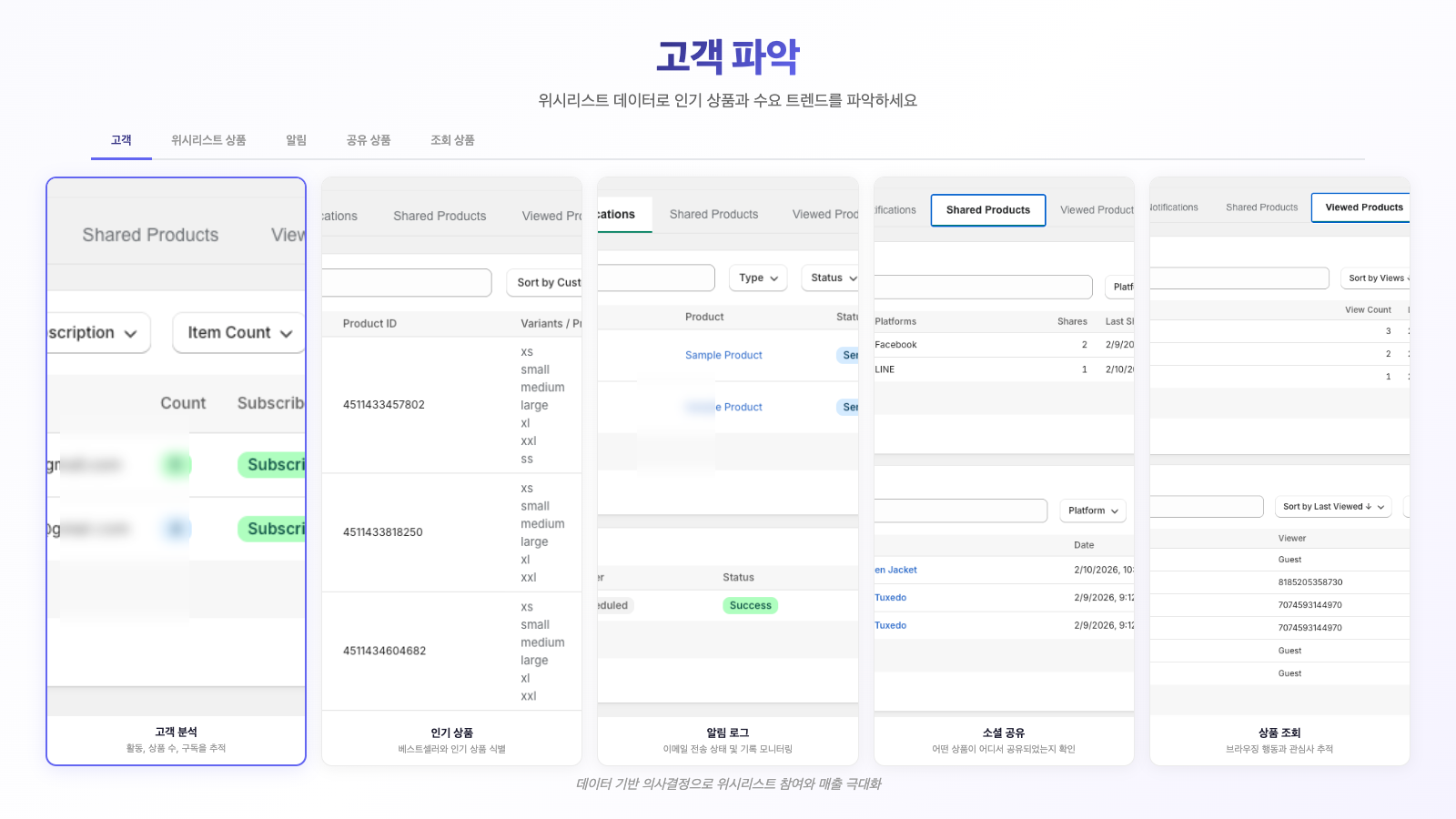The width and height of the screenshot is (1456, 819).
Task: Click the first Tuxedo link
Action: [x=891, y=598]
